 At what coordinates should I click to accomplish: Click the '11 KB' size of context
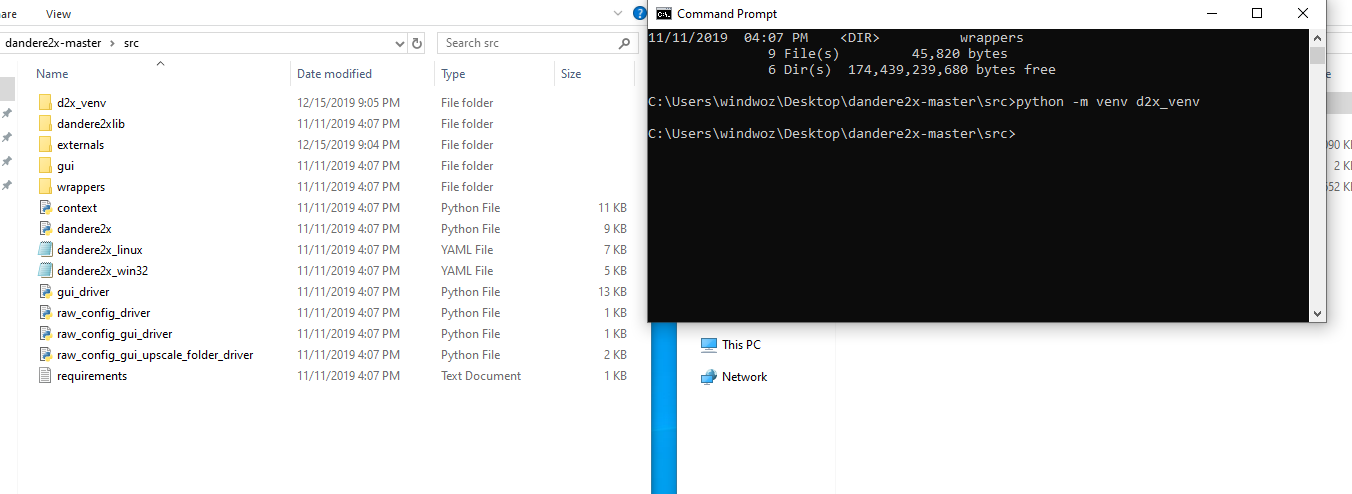(x=610, y=208)
